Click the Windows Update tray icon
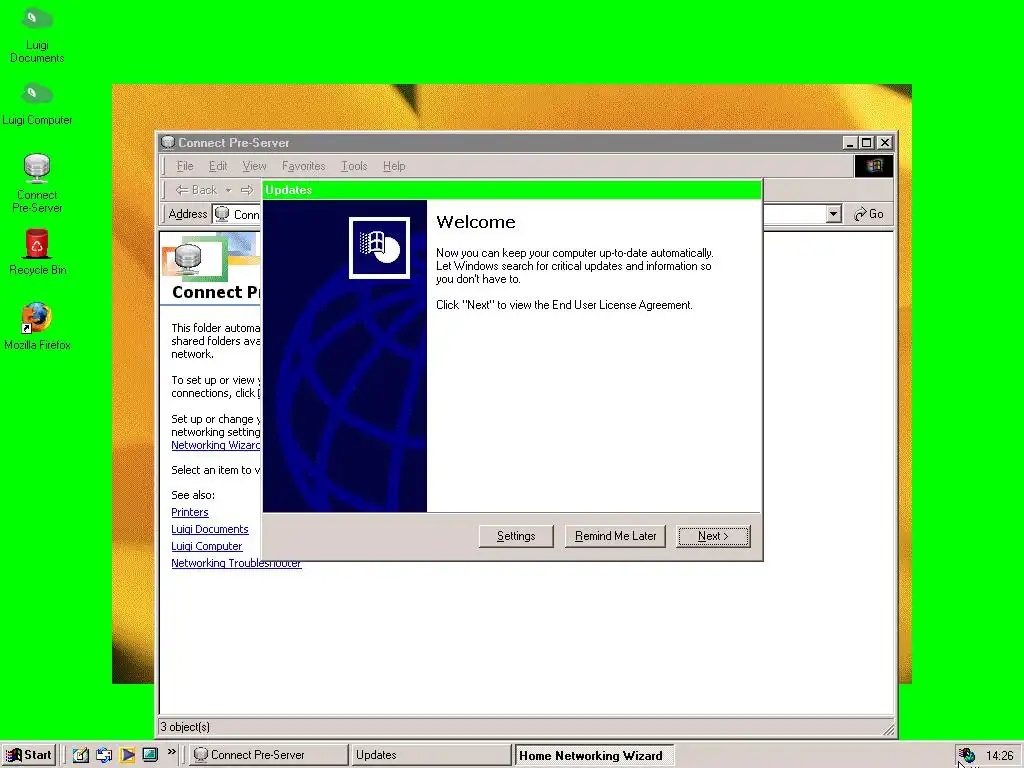Screen dimensions: 1024x768 coord(967,756)
